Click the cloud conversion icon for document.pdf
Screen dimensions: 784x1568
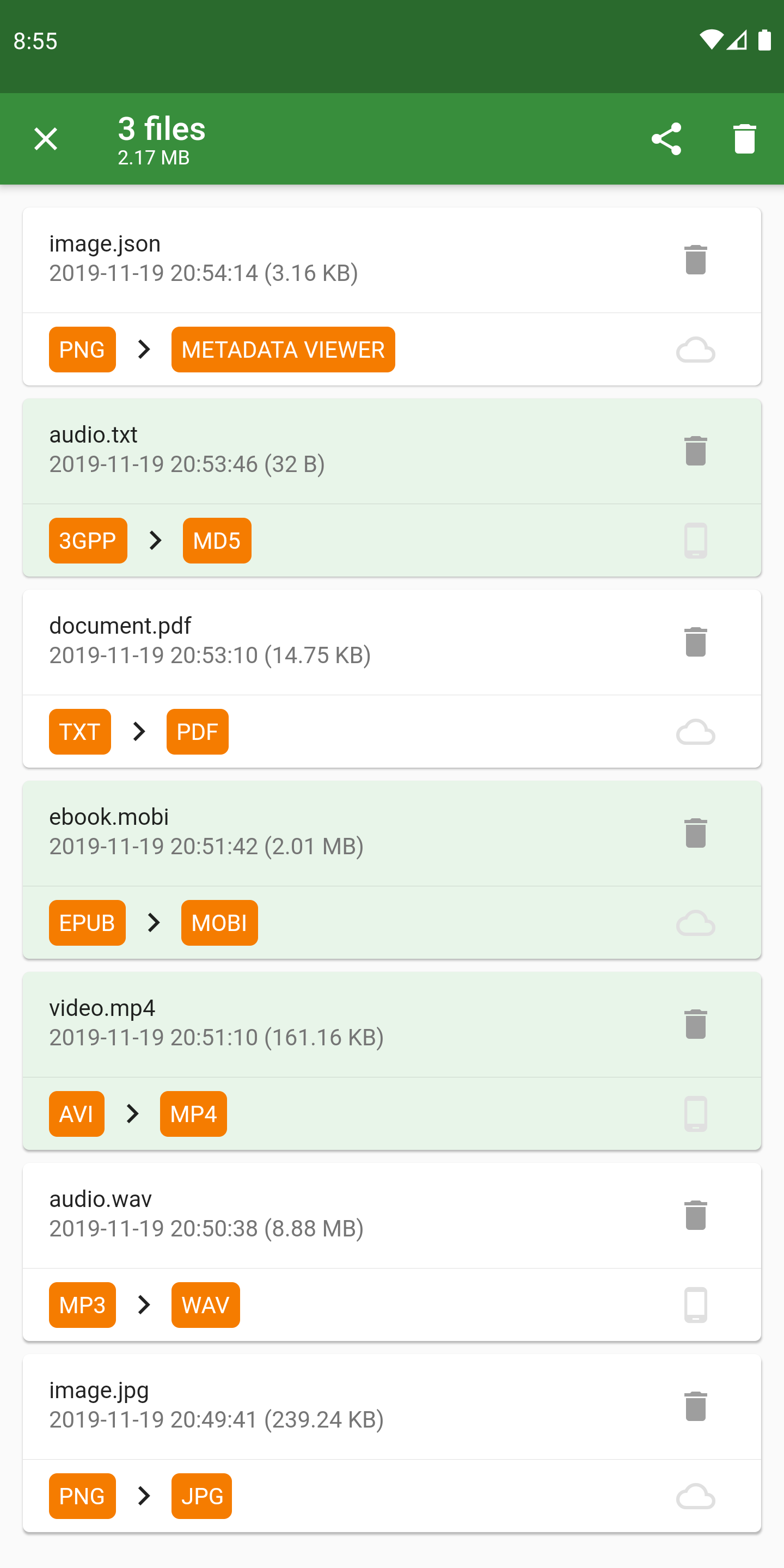click(x=696, y=732)
